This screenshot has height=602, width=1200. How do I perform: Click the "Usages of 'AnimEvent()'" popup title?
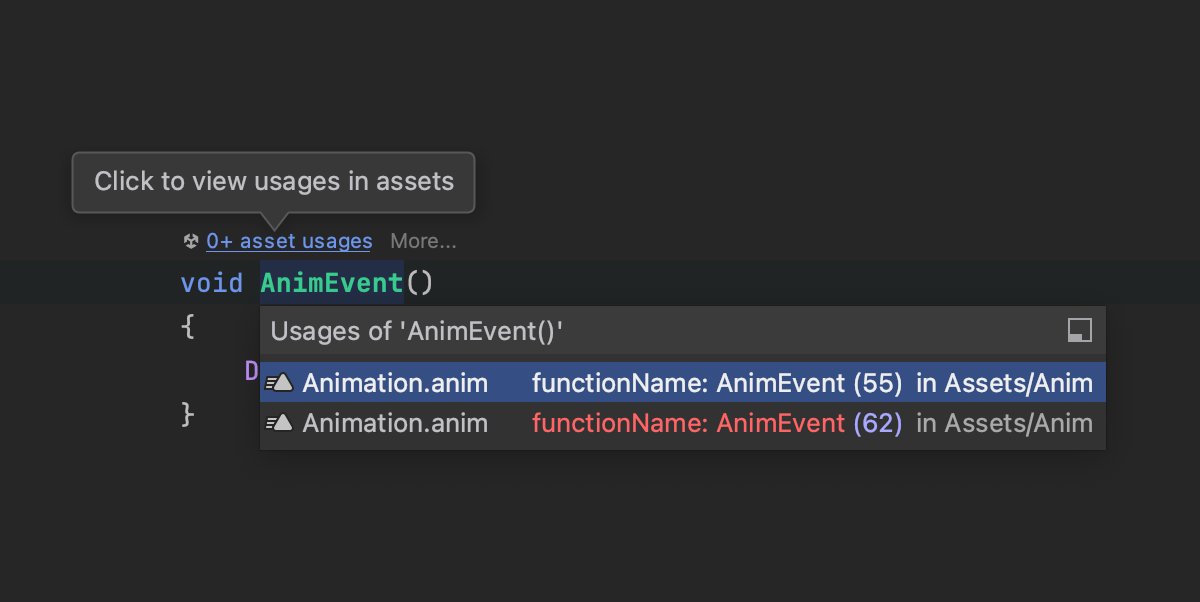coord(418,331)
